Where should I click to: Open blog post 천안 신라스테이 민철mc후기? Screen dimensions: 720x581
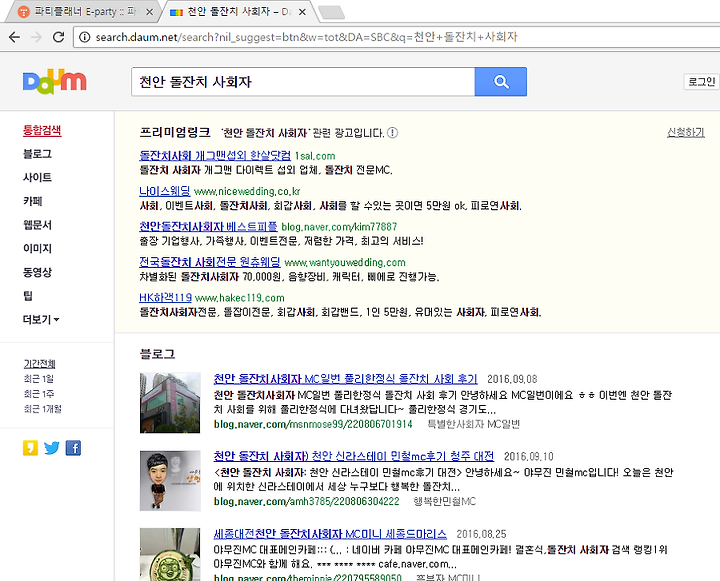pyautogui.click(x=354, y=456)
